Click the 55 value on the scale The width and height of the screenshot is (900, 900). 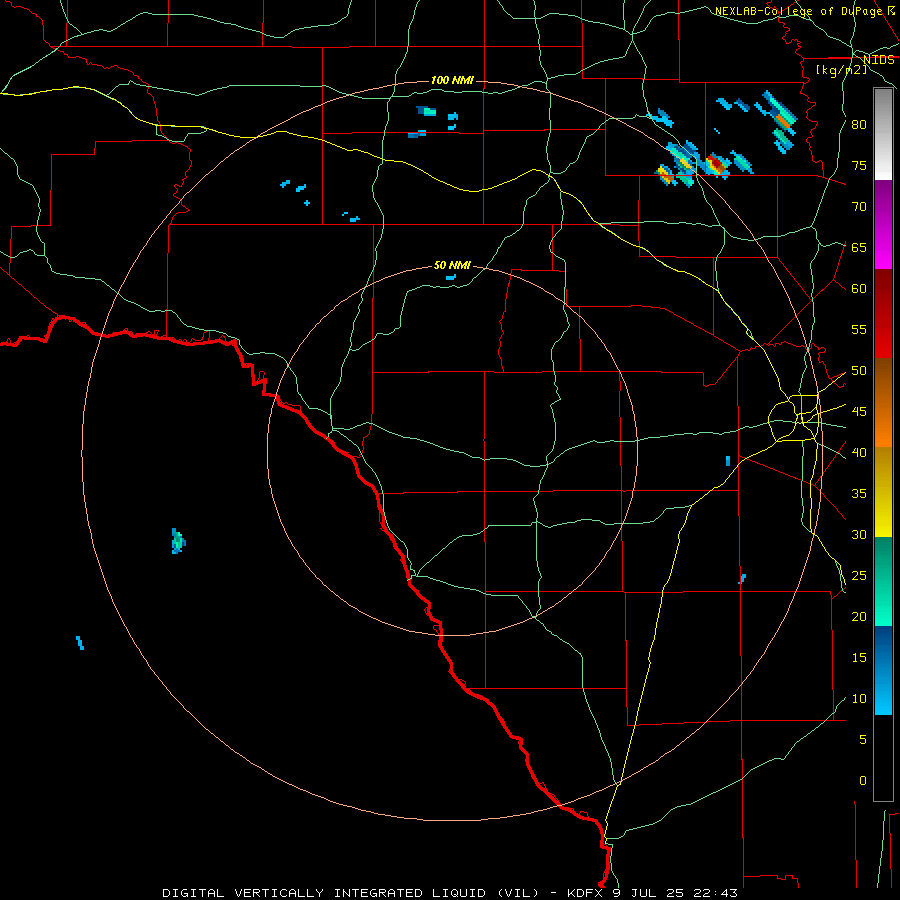click(x=859, y=329)
